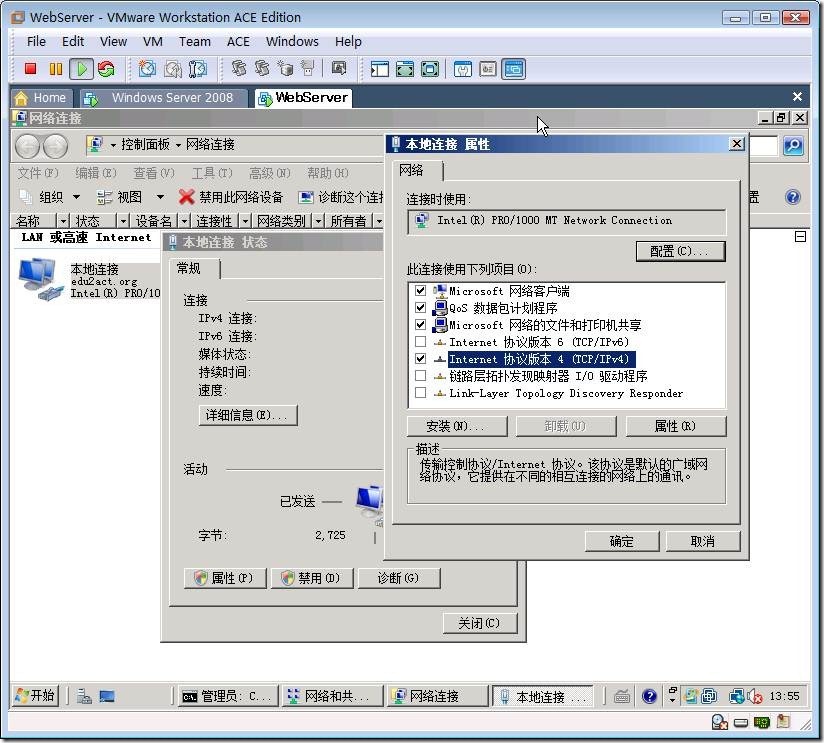
Task: Uncheck Microsoft 网络客户端 checkbox
Action: coord(420,291)
